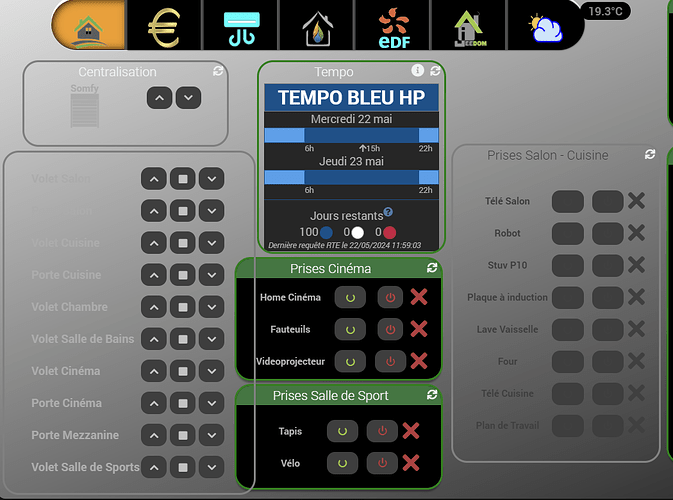Raise all Somfy shutters in Centralisation

(x=159, y=98)
